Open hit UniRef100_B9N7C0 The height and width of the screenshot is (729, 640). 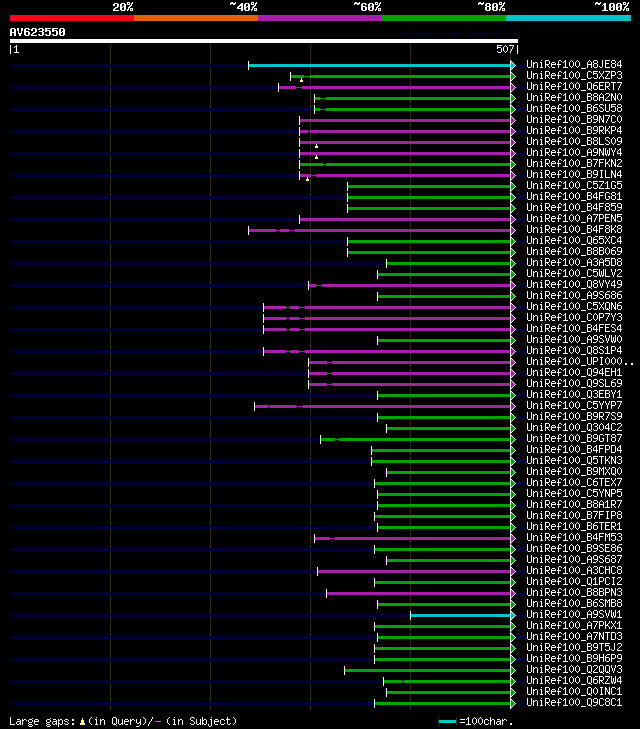click(574, 119)
